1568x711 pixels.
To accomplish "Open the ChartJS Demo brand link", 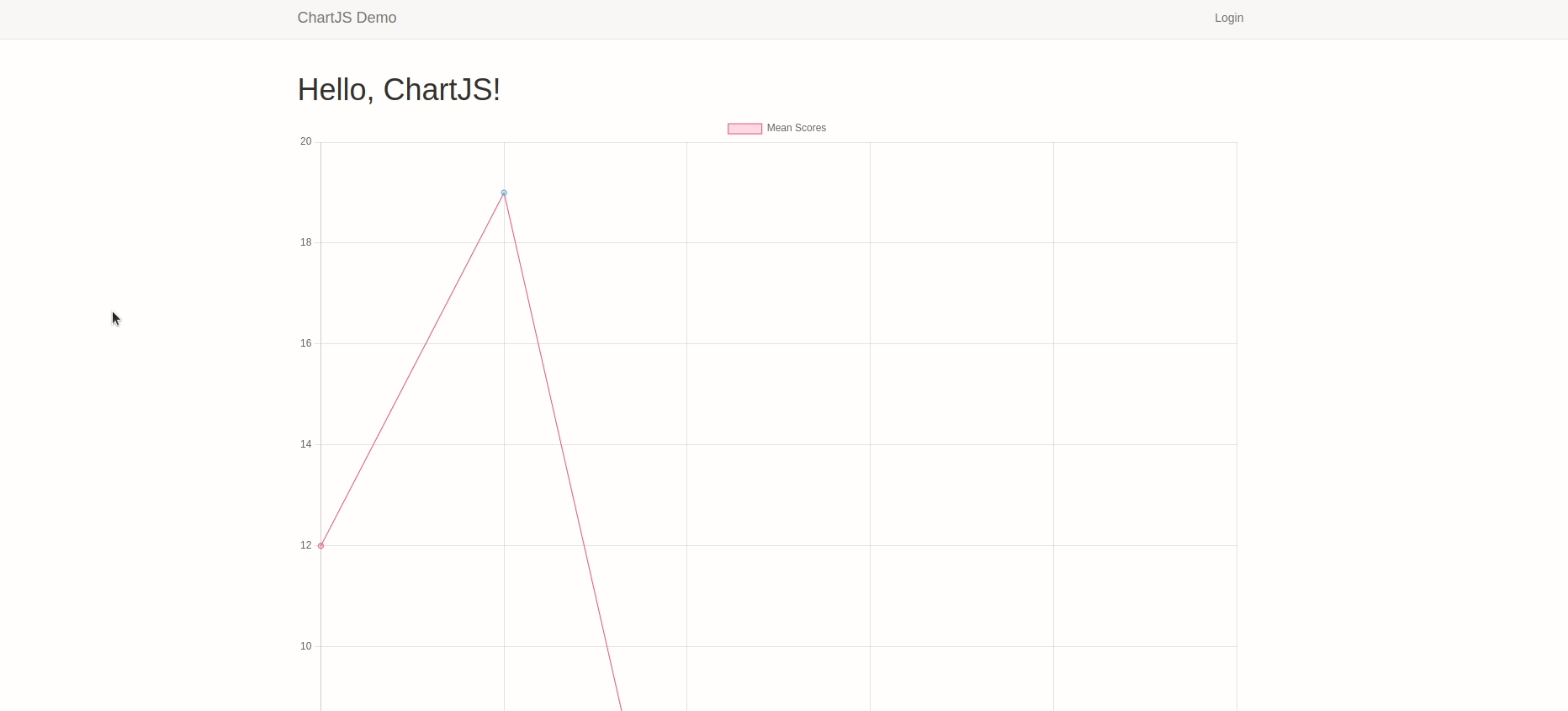I will (x=347, y=18).
